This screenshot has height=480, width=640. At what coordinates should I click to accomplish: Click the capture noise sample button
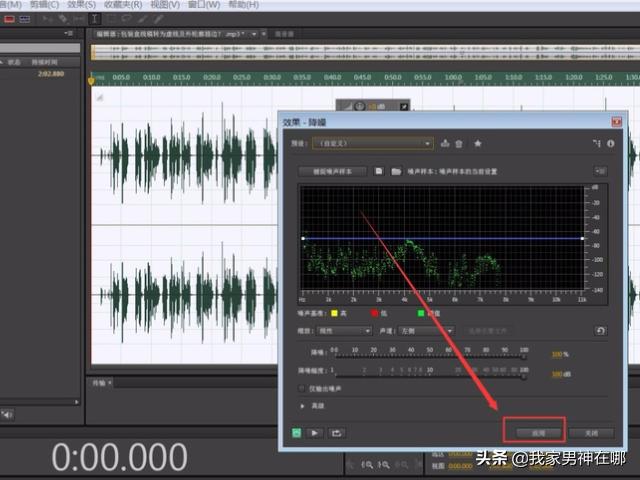pyautogui.click(x=334, y=171)
